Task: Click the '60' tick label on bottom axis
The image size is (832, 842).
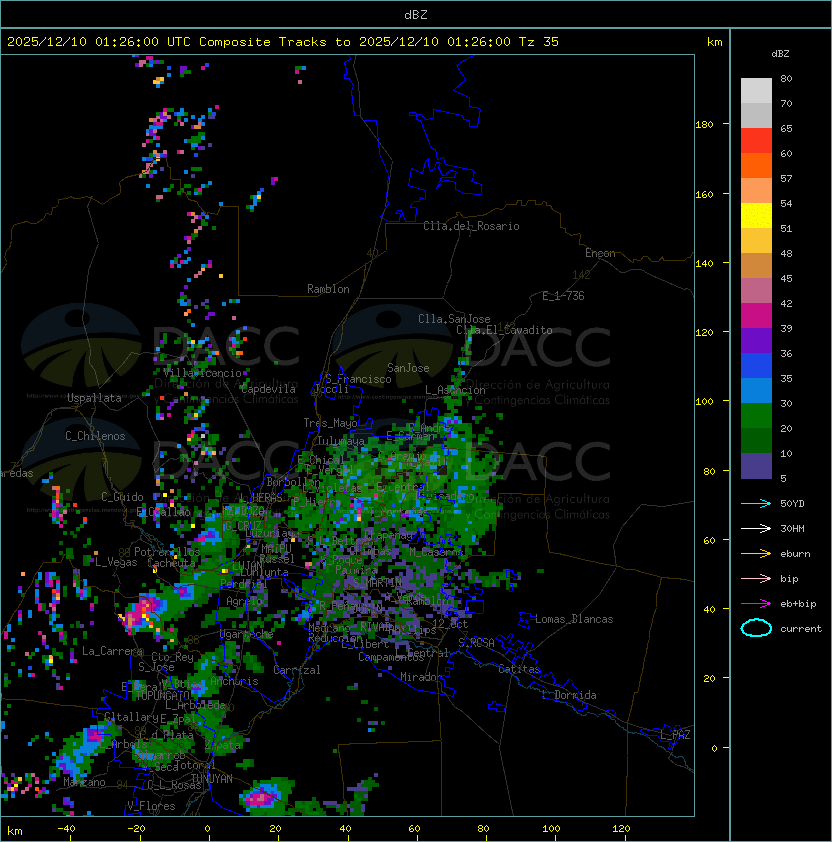Action: [x=414, y=829]
